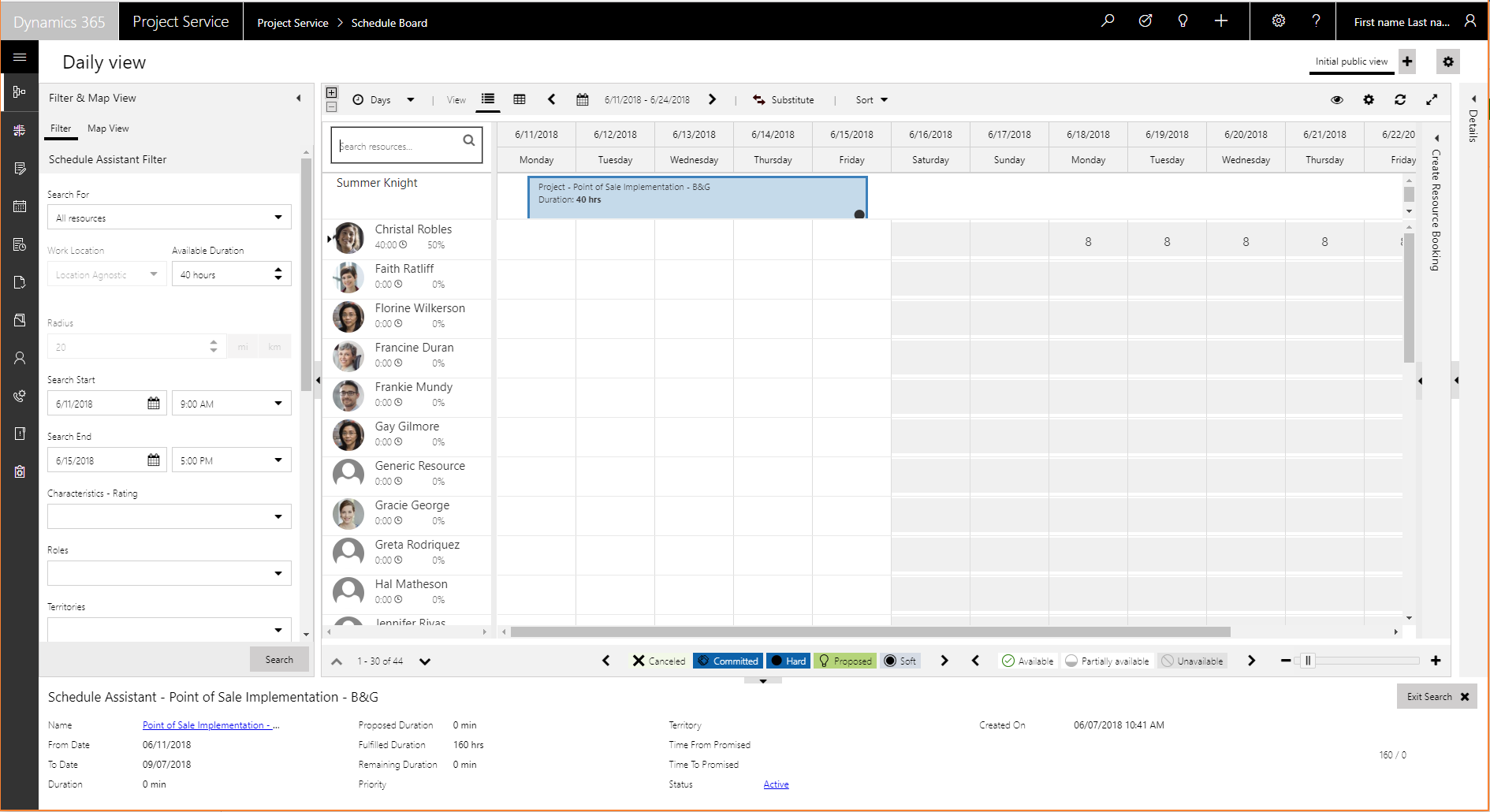Open the help question mark icon
Image resolution: width=1490 pixels, height=812 pixels.
(1316, 21)
